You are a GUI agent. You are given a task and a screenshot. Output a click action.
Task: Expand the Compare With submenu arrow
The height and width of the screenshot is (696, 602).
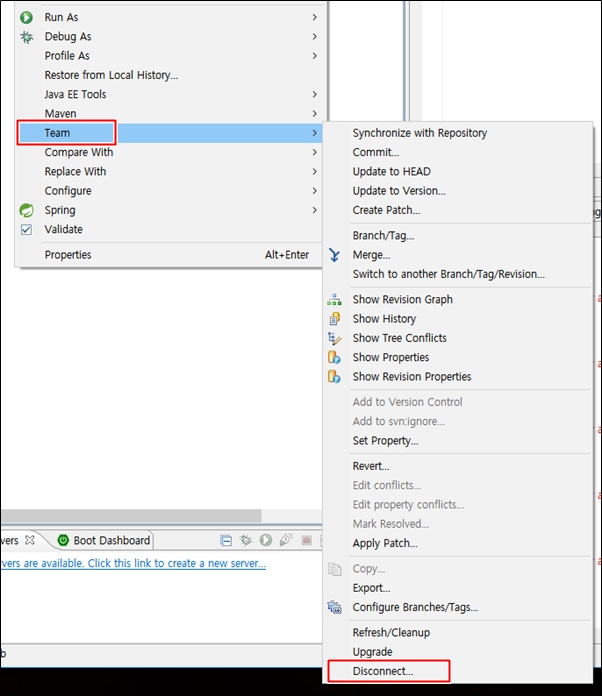314,152
